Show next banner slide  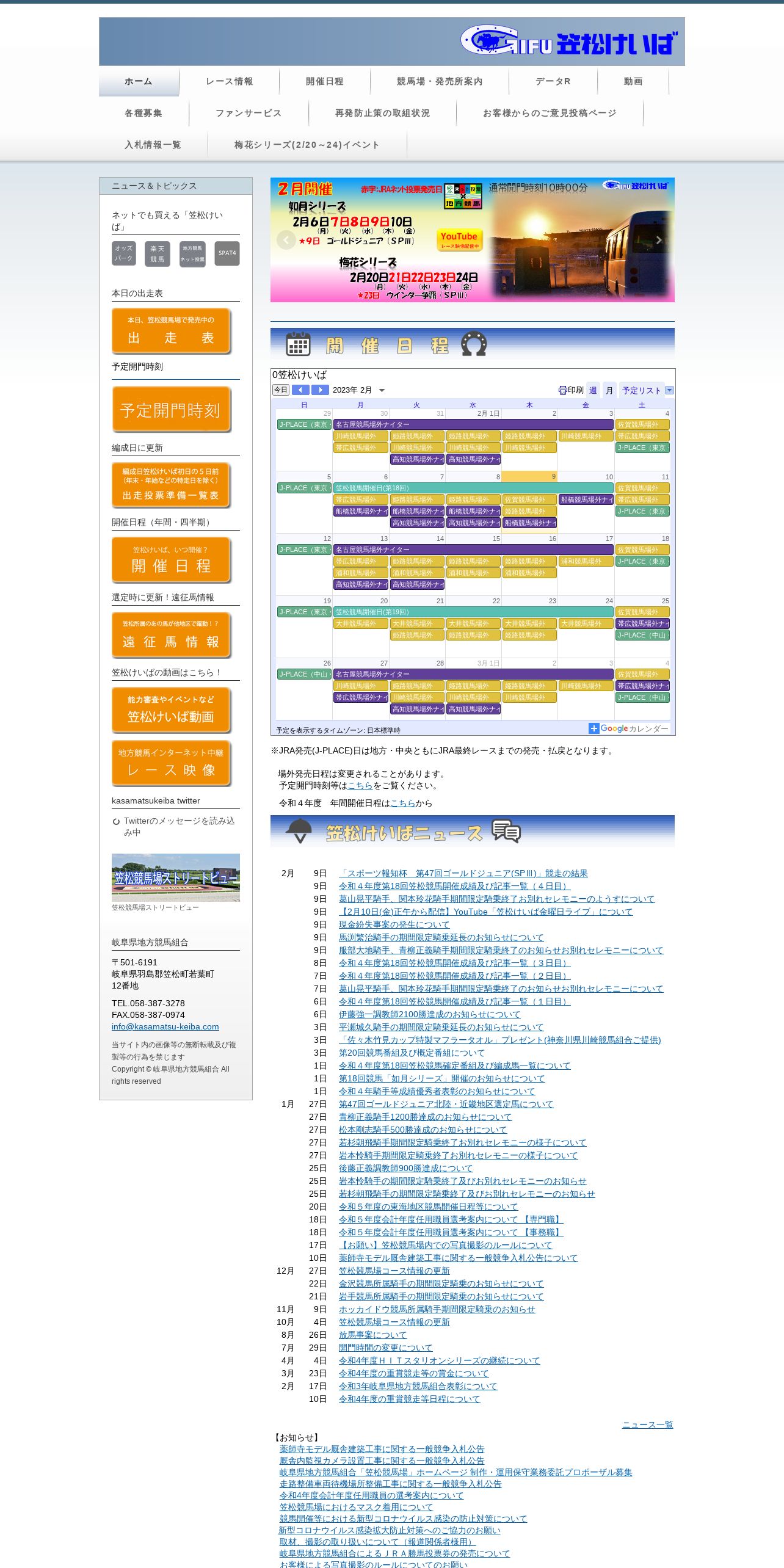tap(659, 240)
